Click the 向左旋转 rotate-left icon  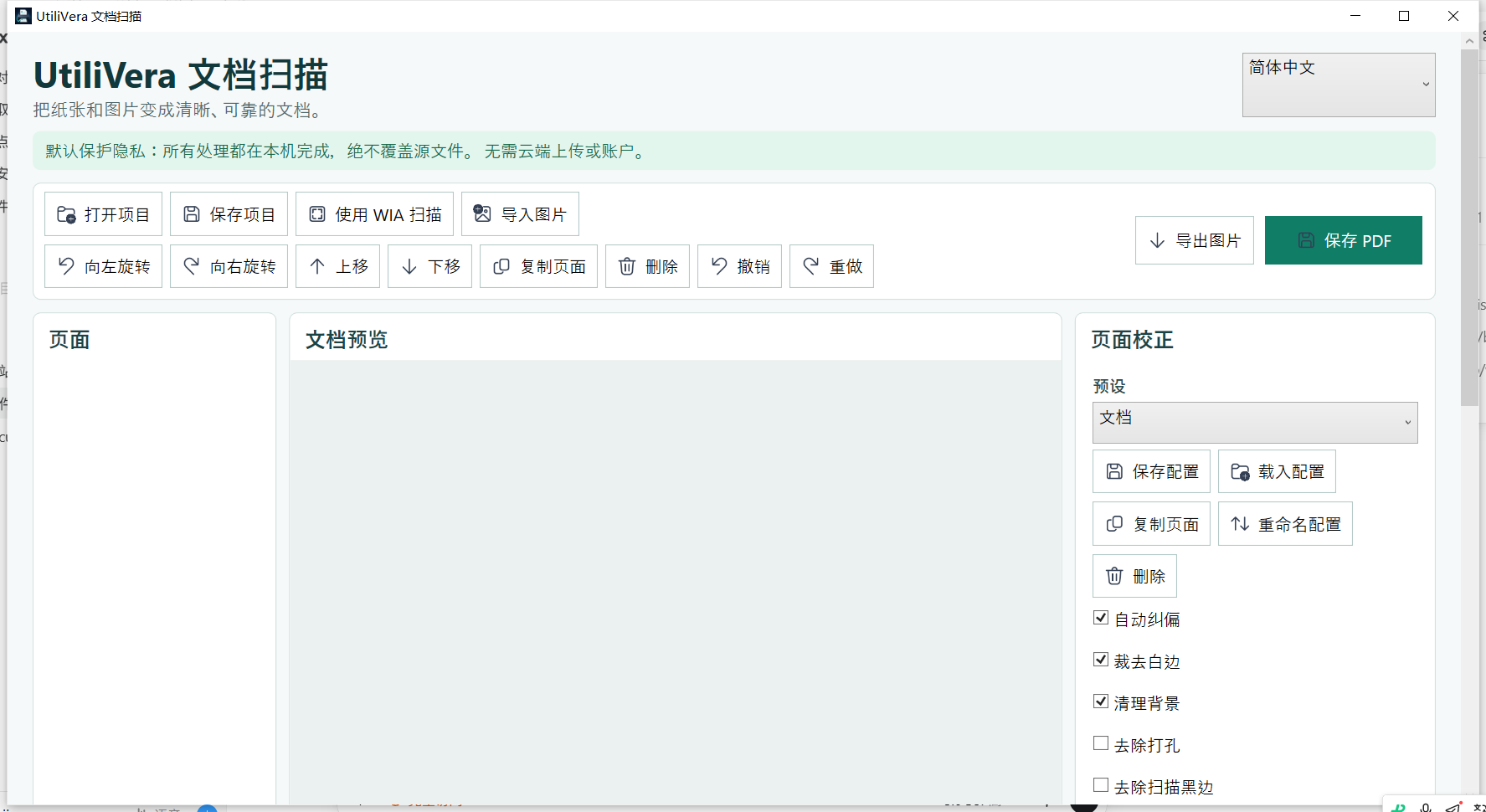66,266
